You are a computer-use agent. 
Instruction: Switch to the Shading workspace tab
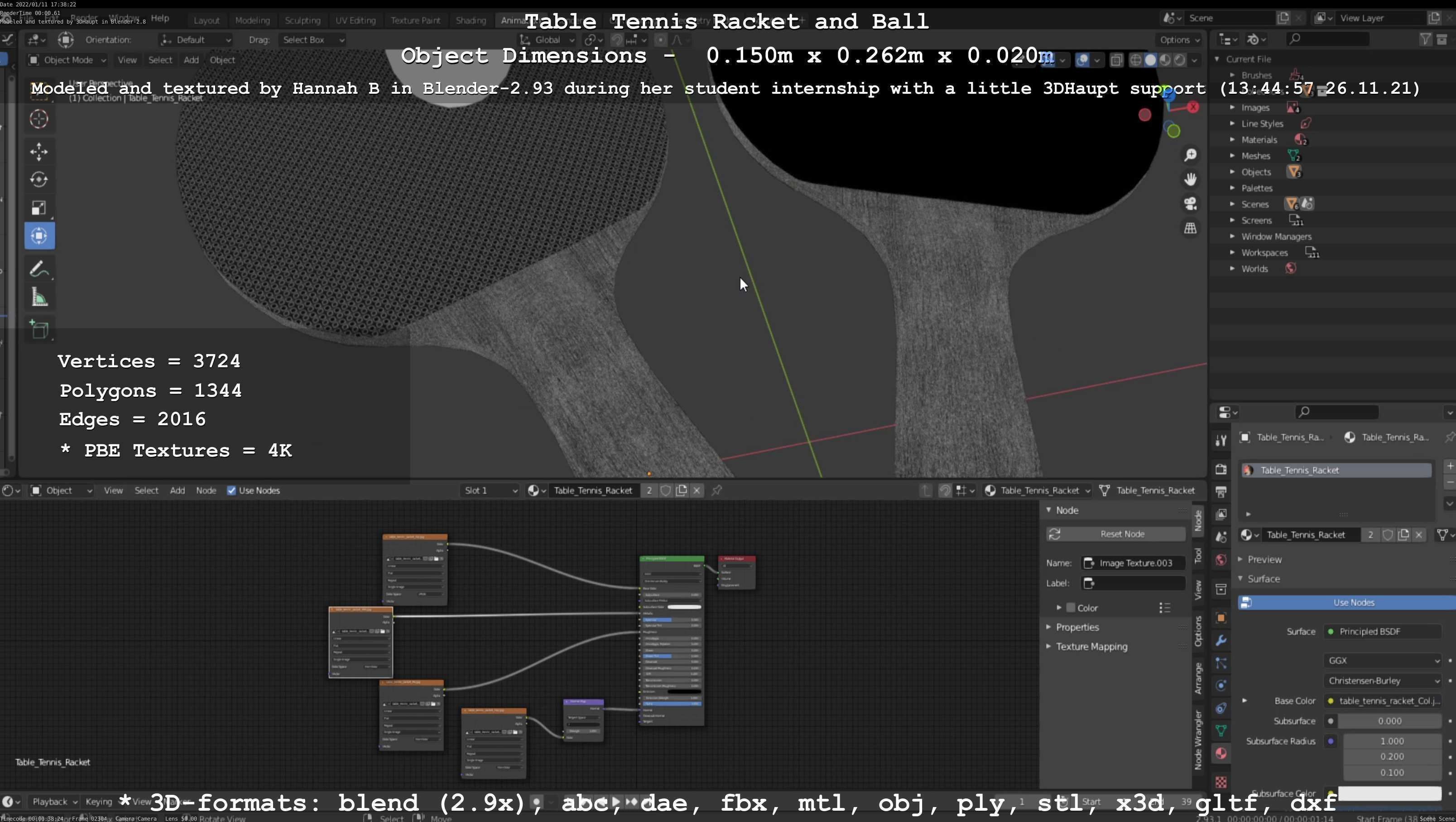(470, 20)
